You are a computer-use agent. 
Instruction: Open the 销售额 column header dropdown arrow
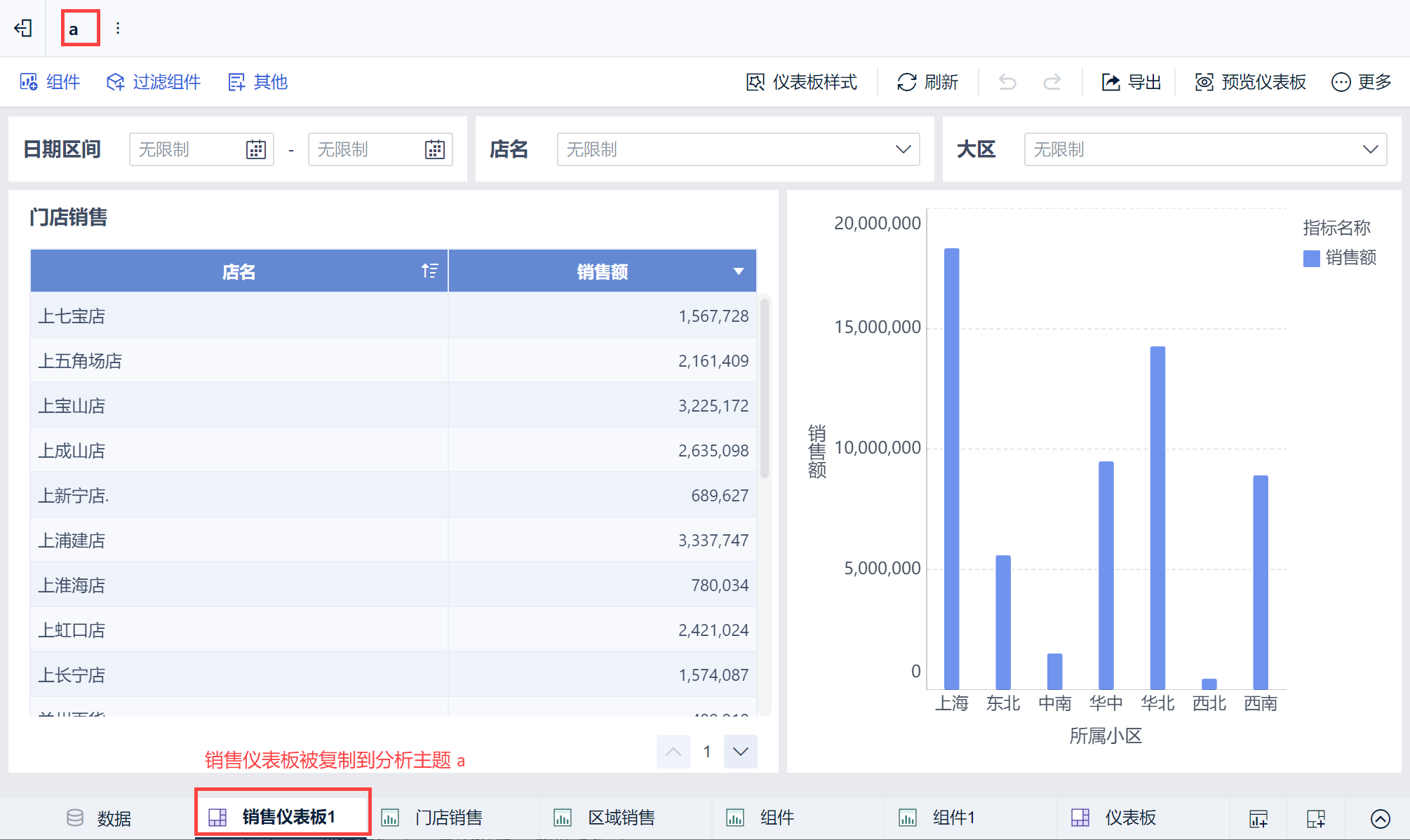point(738,271)
